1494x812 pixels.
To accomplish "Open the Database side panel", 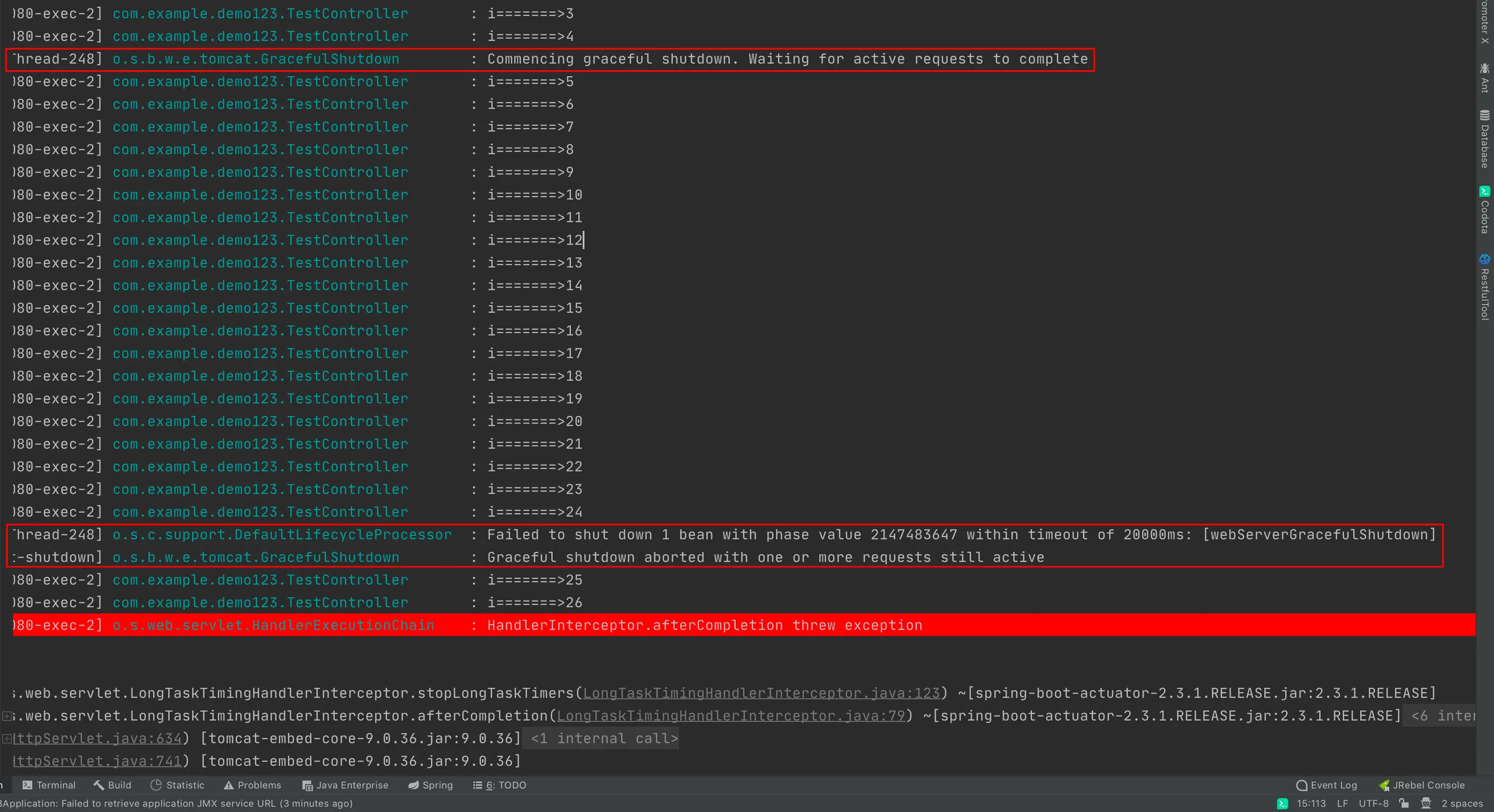I will (1484, 139).
